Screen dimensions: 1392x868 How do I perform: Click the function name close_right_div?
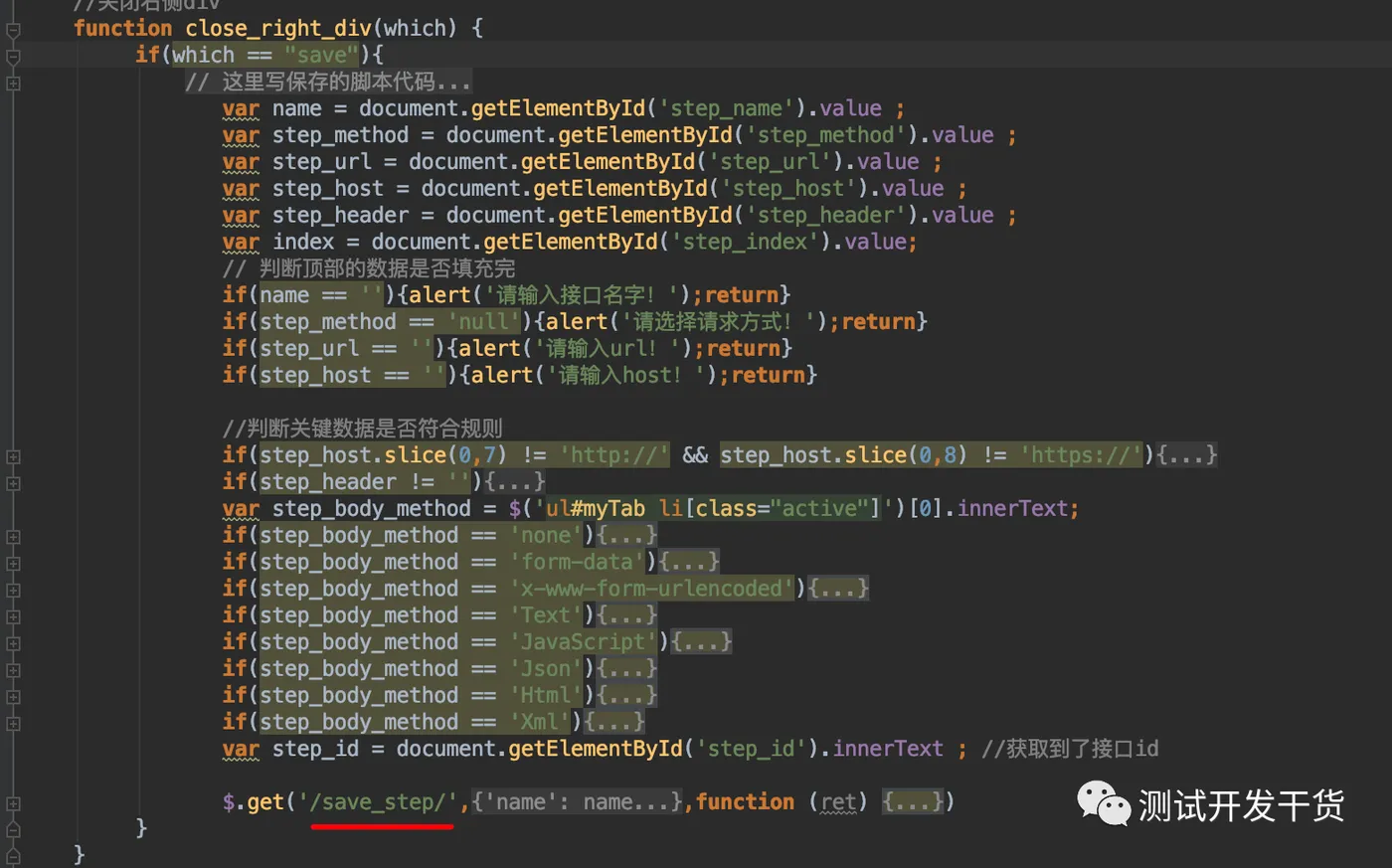[278, 28]
